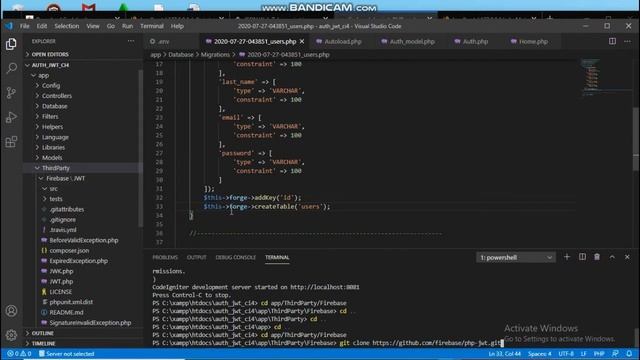Switch to the .env editor tab
Image resolution: width=640 pixels, height=360 pixels.
point(164,41)
